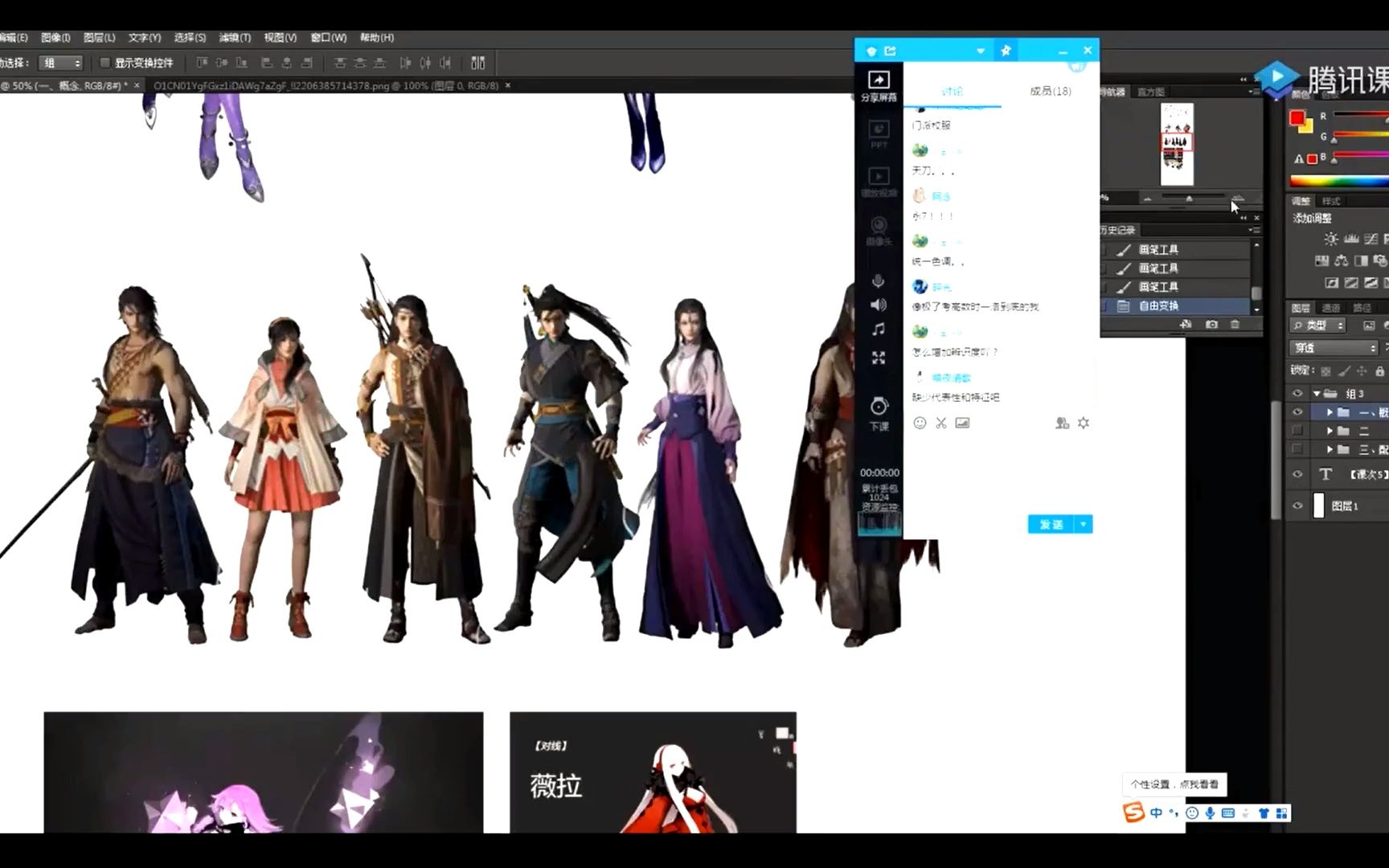Close the 50% (一、概念) document tab
This screenshot has width=1389, height=868.
(x=137, y=85)
